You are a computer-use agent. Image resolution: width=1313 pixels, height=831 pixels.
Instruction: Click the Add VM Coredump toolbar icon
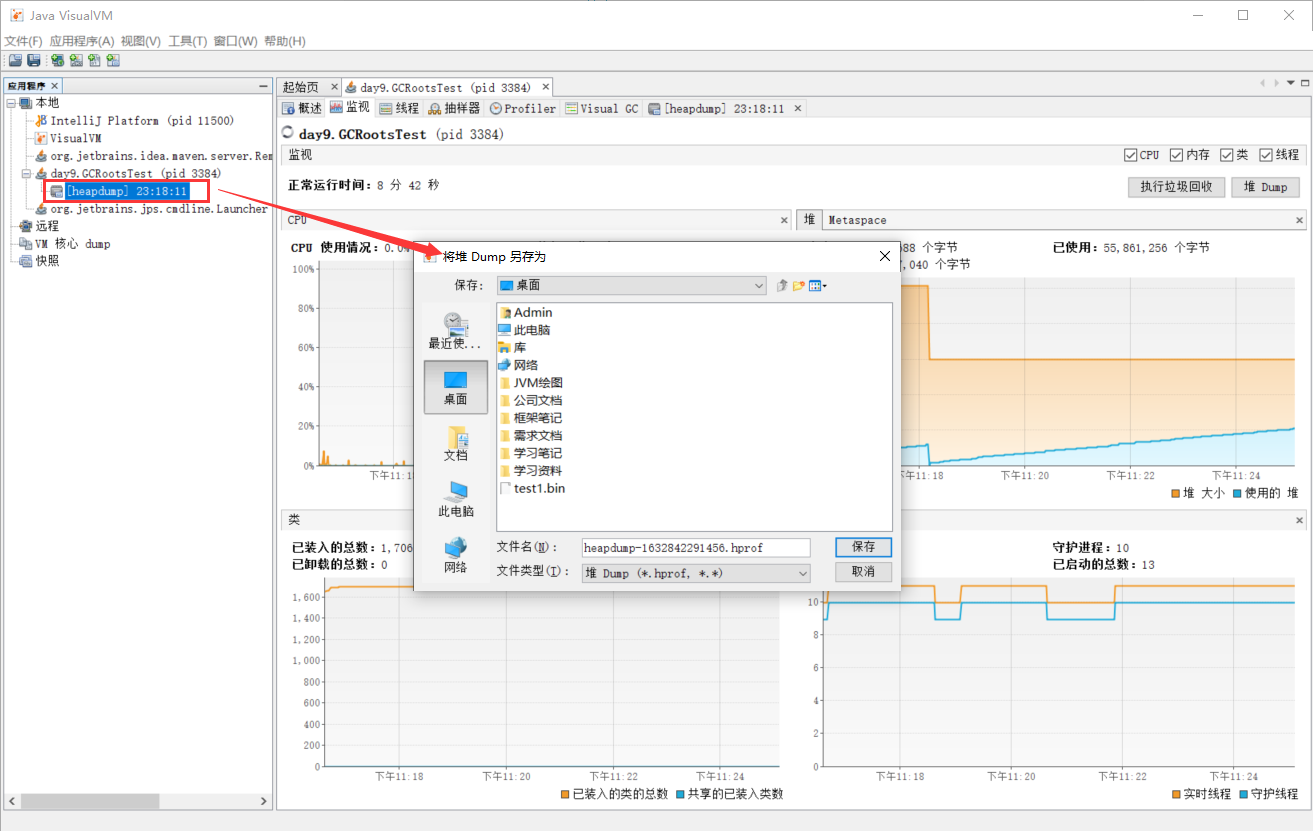(94, 61)
